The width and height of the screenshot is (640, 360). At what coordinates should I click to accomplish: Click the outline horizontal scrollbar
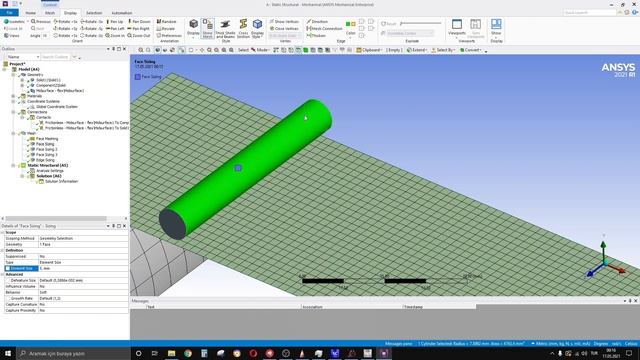(x=56, y=218)
